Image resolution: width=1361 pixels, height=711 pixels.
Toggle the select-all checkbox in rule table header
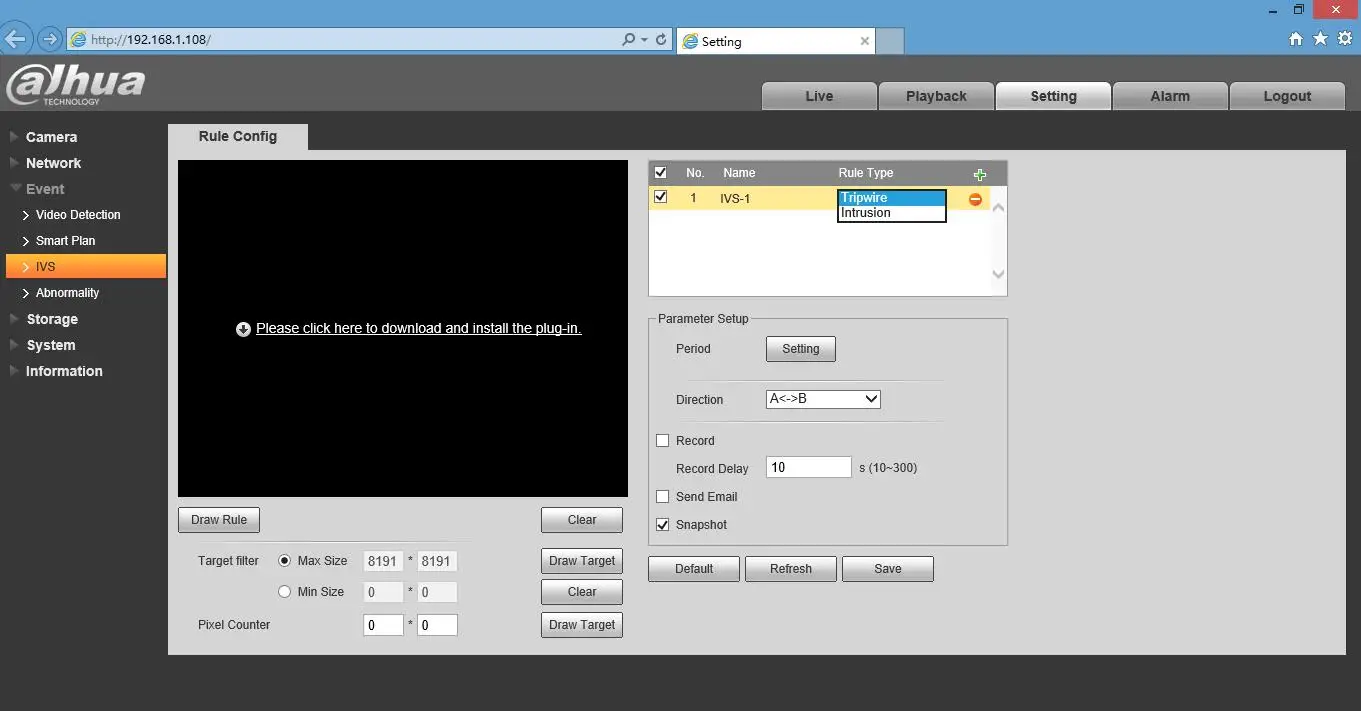tap(660, 173)
